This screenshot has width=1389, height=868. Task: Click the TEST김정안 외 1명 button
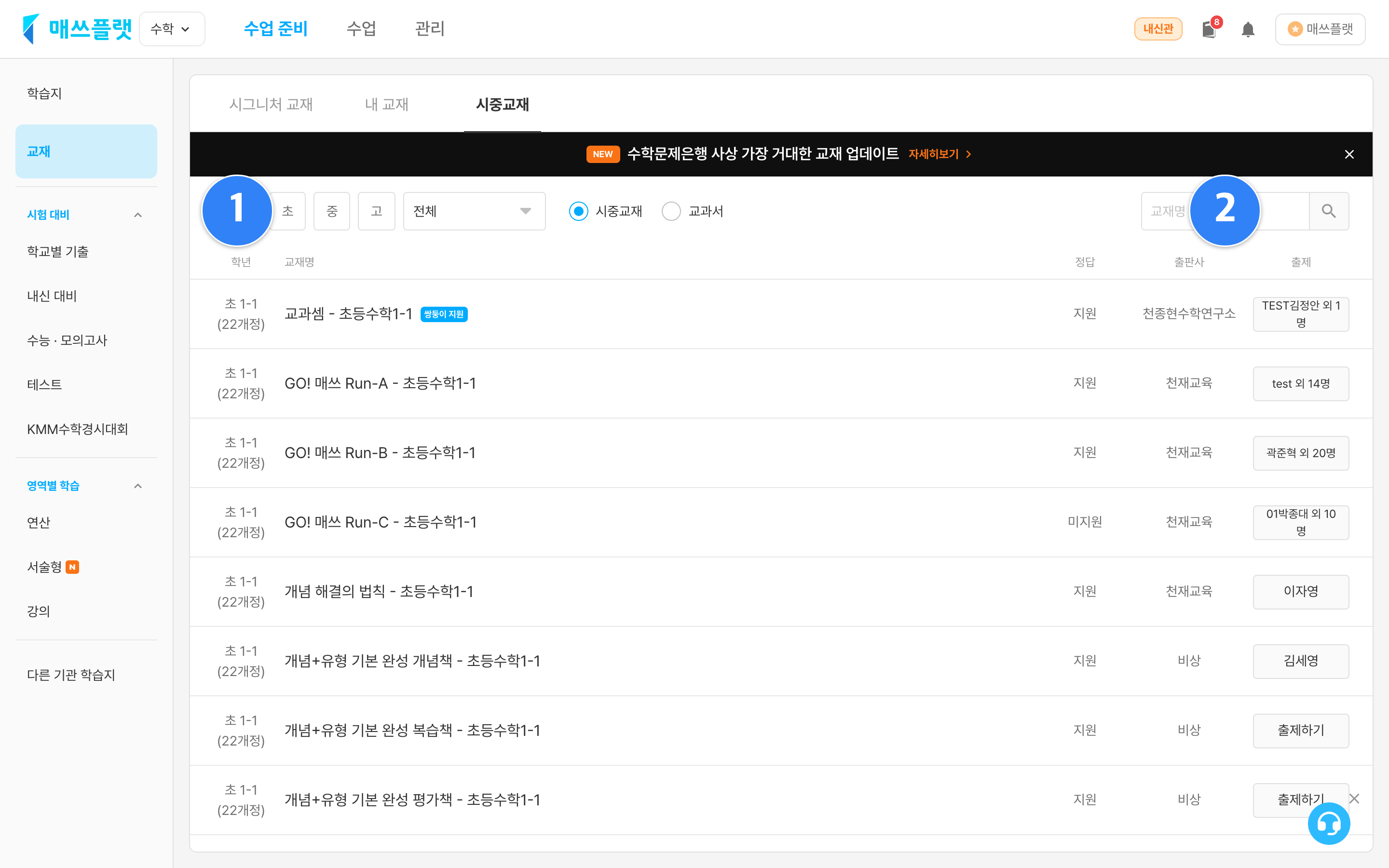click(1301, 314)
